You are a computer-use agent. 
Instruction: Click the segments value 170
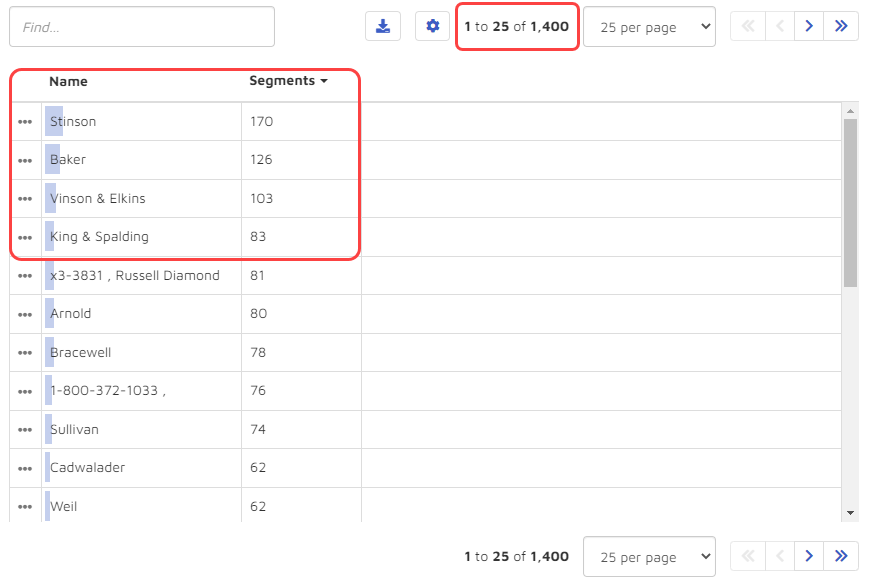tap(262, 121)
